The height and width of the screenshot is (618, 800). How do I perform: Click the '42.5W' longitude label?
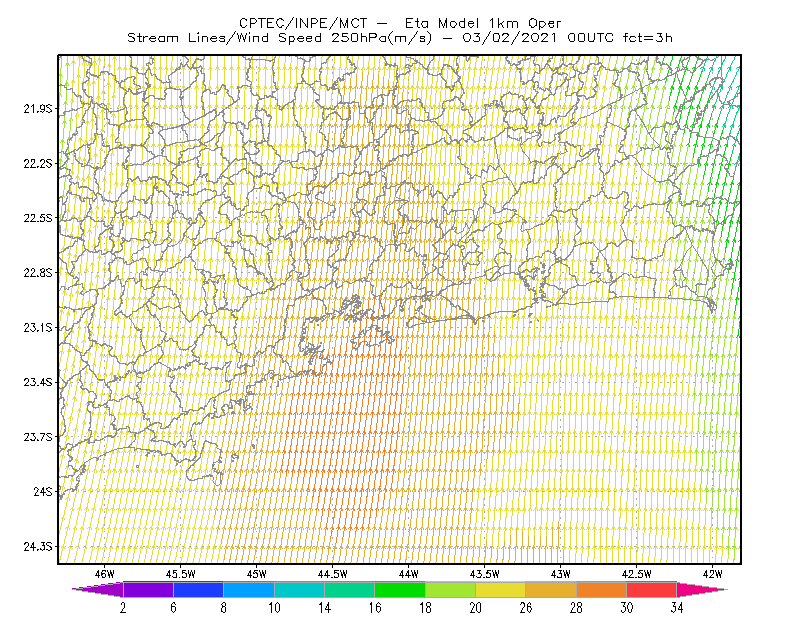(x=637, y=574)
